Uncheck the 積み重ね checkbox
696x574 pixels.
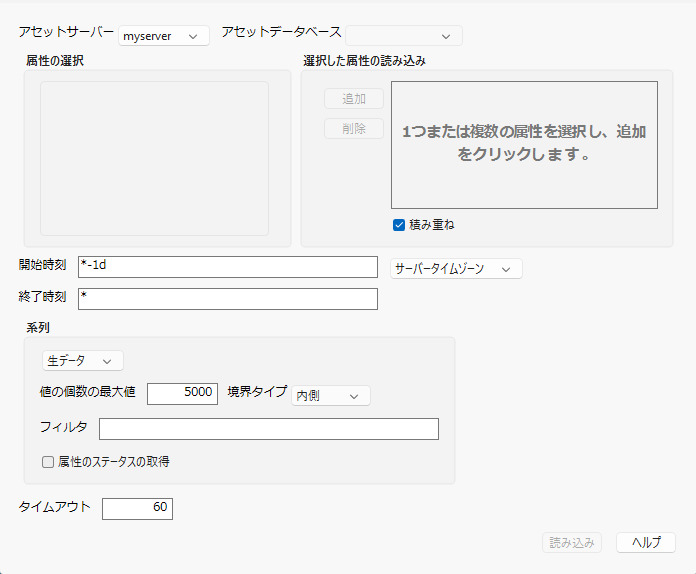point(399,225)
